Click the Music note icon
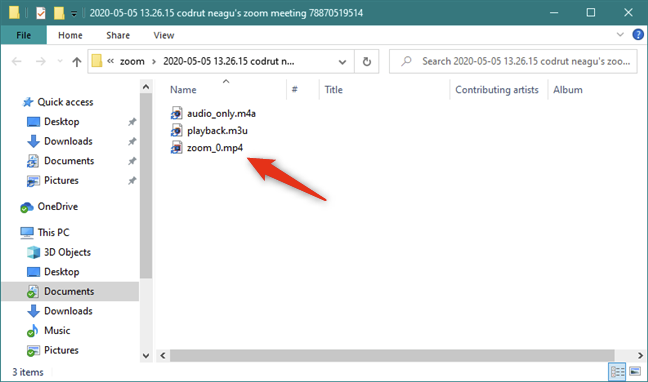The height and width of the screenshot is (382, 648). (x=33, y=331)
